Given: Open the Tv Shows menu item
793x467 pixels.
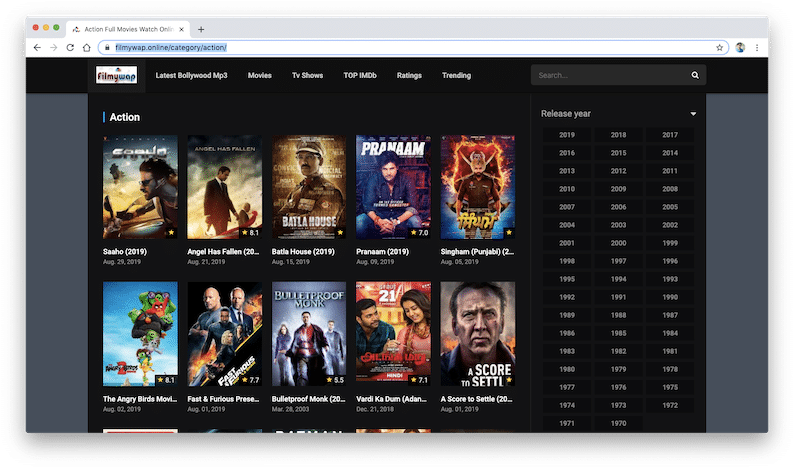Looking at the screenshot, I should tap(307, 75).
